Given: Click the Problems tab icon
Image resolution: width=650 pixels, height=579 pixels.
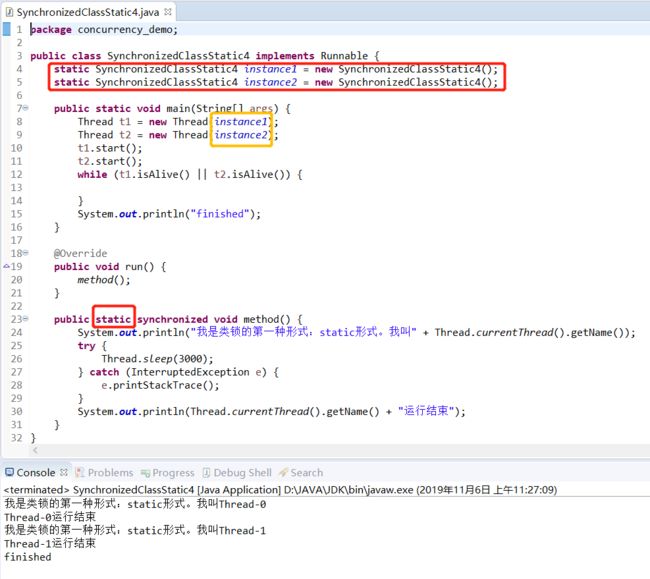Looking at the screenshot, I should pos(80,472).
